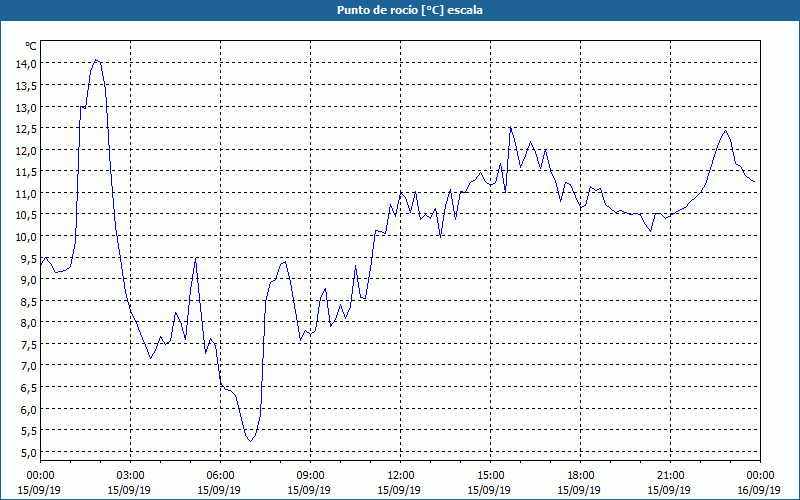Pick the 12,5 vertical axis value
The image size is (800, 500).
[x=26, y=129]
